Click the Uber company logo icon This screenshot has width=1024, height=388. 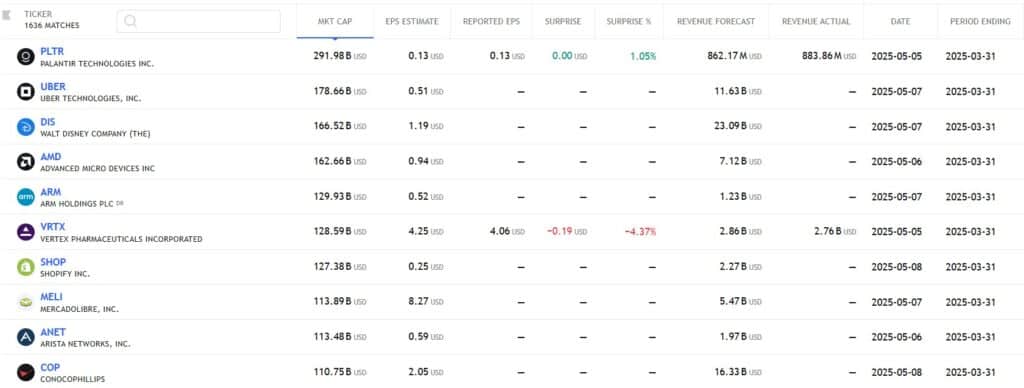tap(25, 92)
